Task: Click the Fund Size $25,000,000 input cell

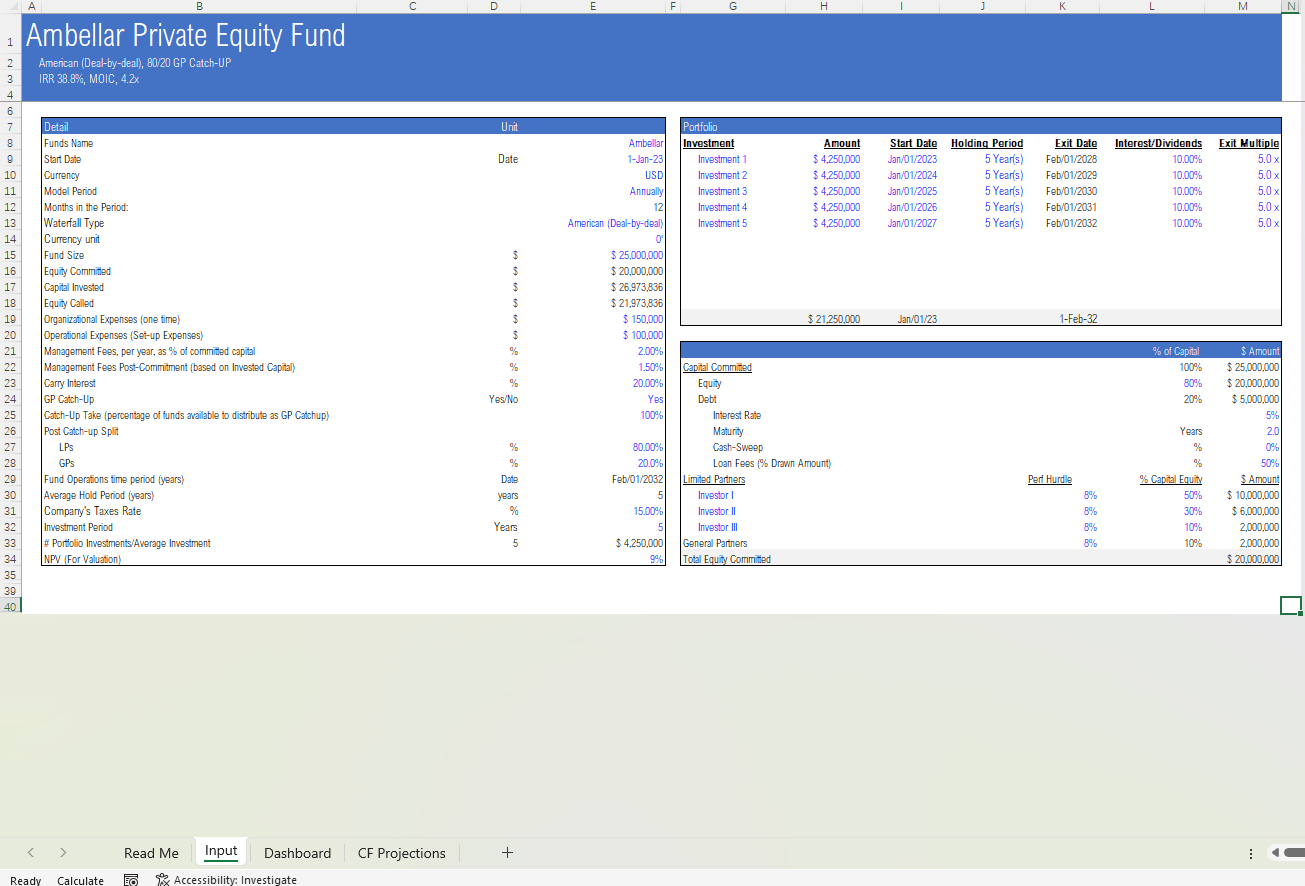Action: [636, 255]
